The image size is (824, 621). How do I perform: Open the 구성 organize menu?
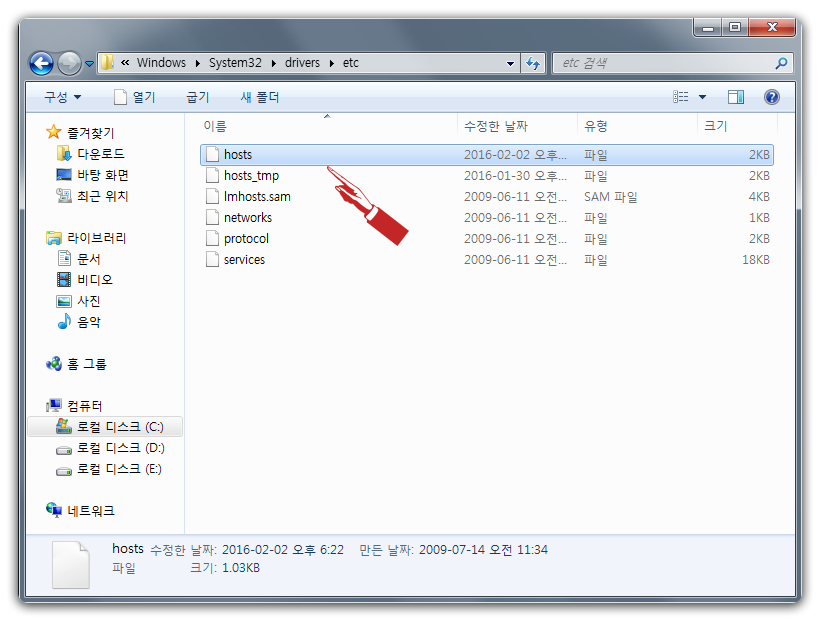[x=63, y=97]
